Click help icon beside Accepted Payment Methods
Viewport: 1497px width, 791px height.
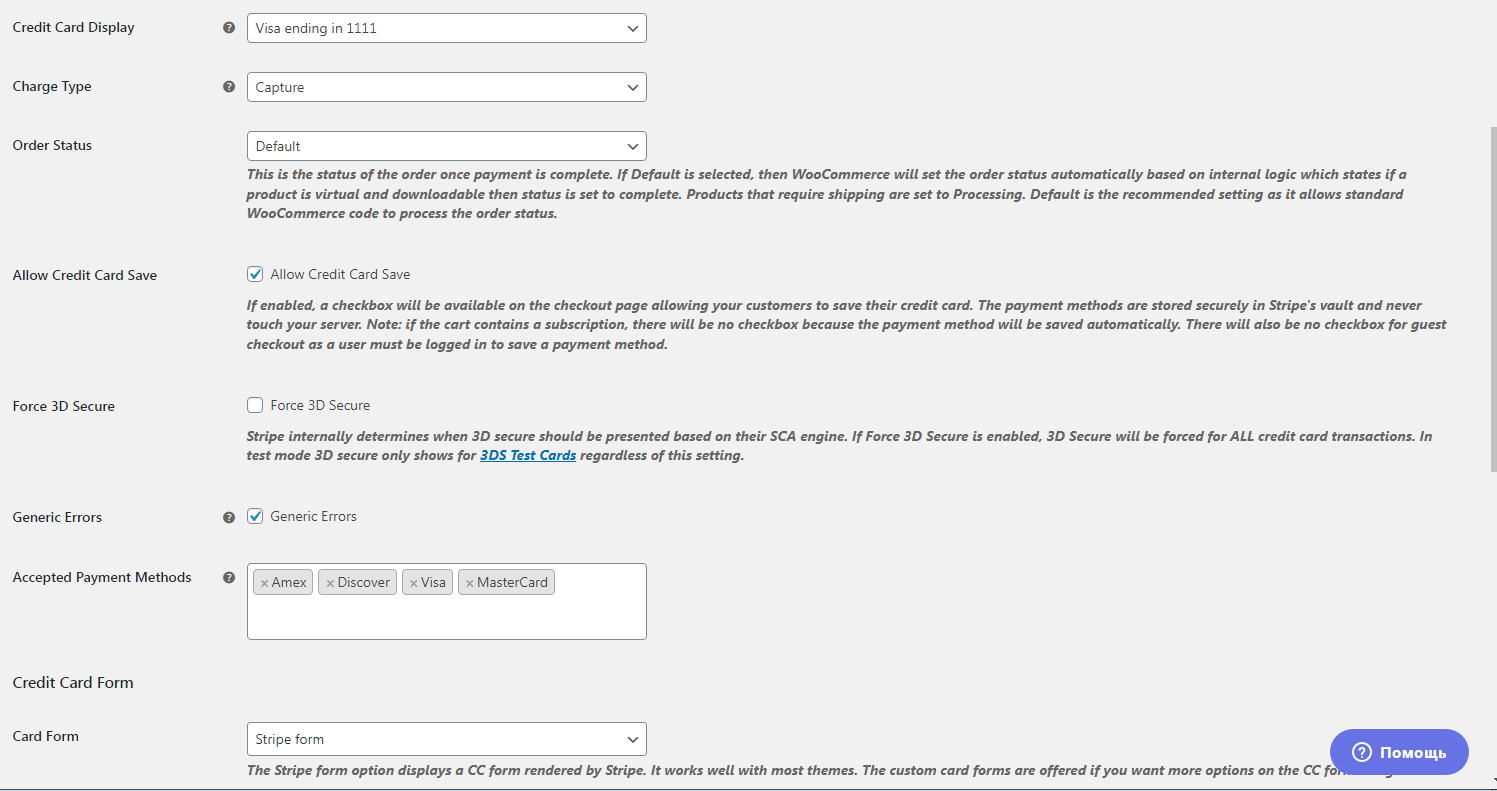(229, 577)
